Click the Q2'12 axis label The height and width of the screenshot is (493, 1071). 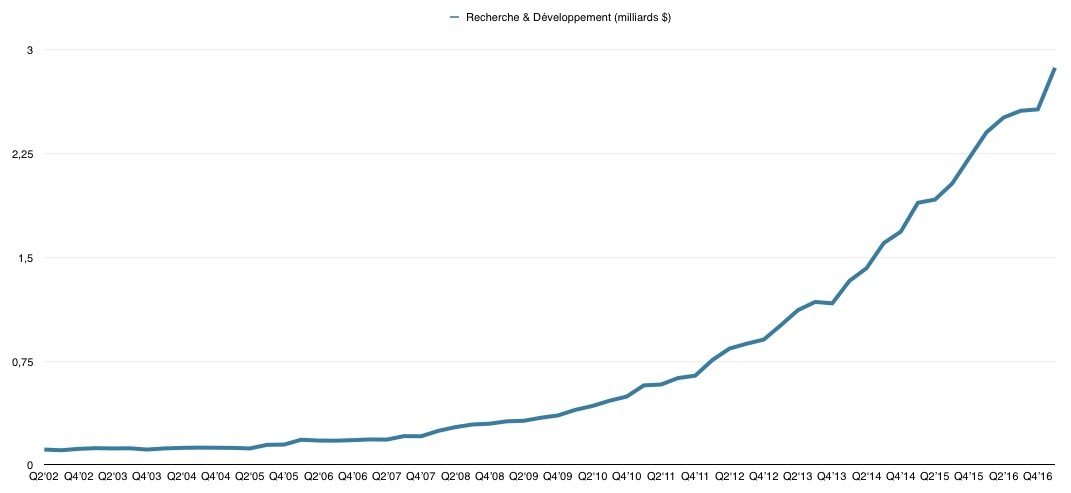tap(730, 476)
